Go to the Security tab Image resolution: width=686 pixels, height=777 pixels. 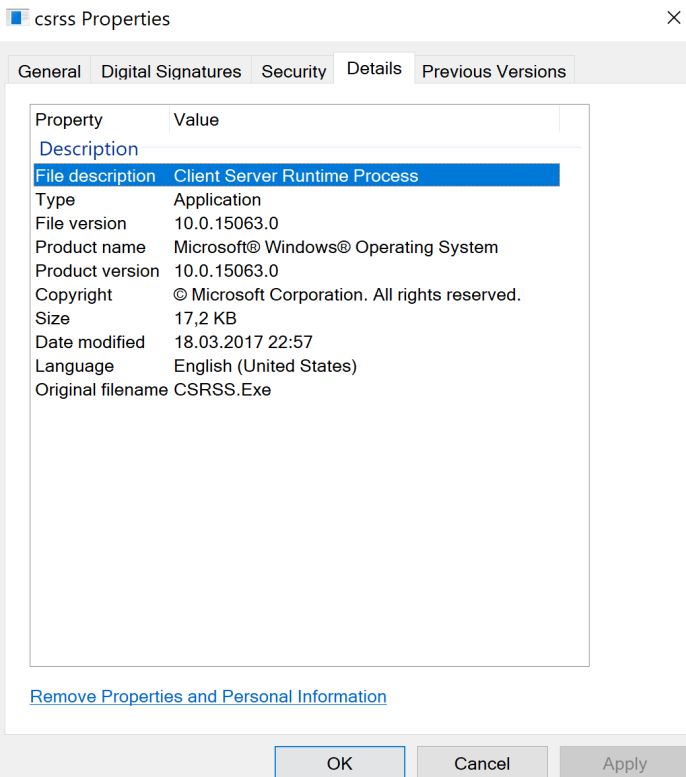[293, 71]
